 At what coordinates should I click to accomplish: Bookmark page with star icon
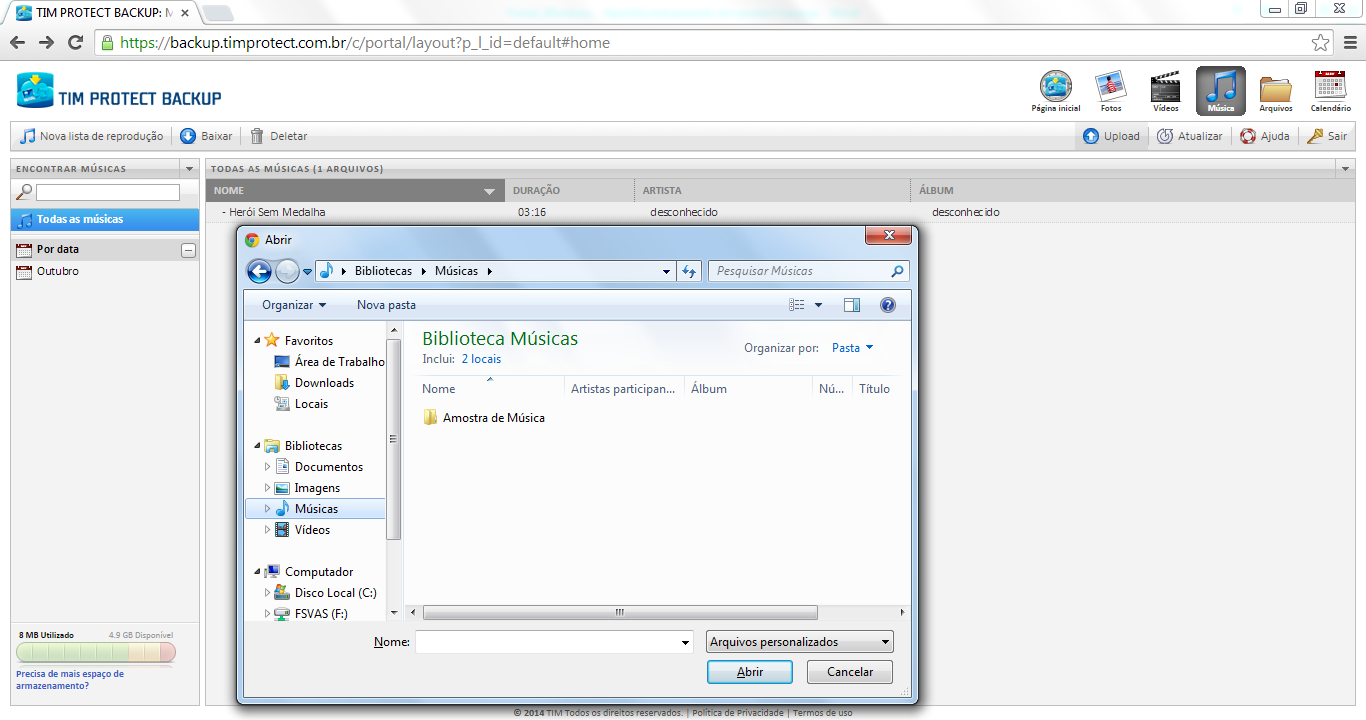[1321, 43]
